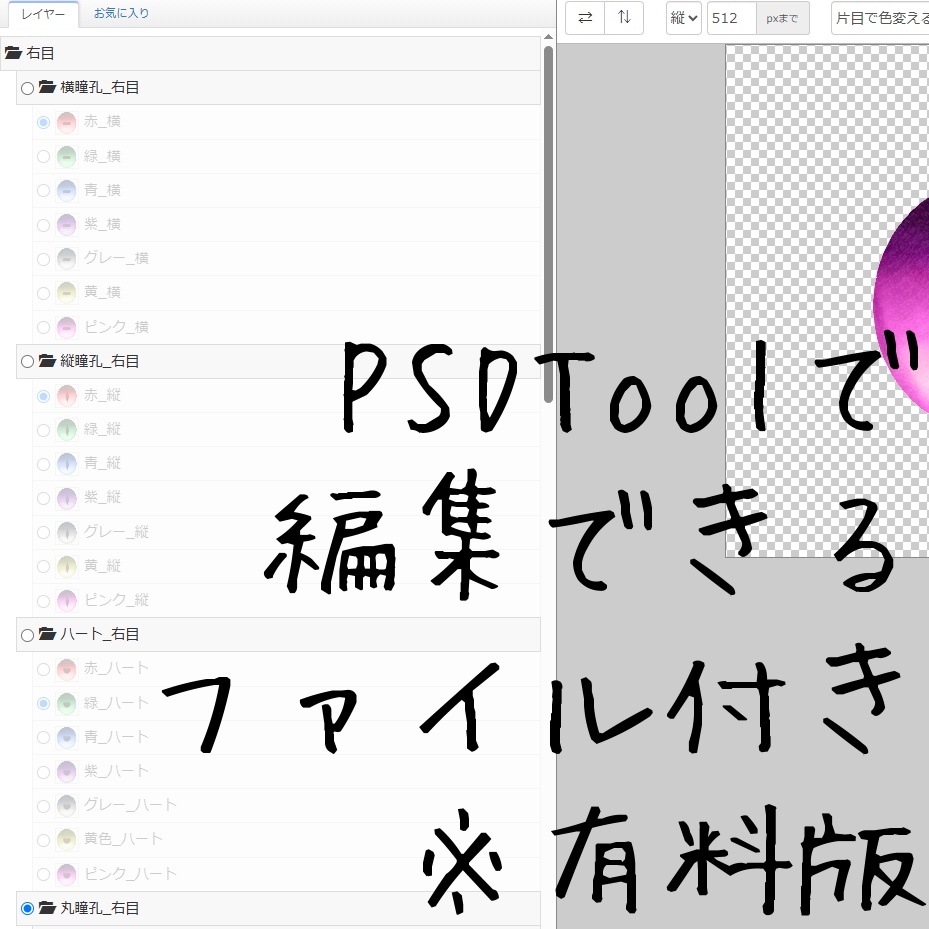Click the folder icon beside 丸瞳孔_右目
Image resolution: width=929 pixels, height=929 pixels.
pos(46,908)
